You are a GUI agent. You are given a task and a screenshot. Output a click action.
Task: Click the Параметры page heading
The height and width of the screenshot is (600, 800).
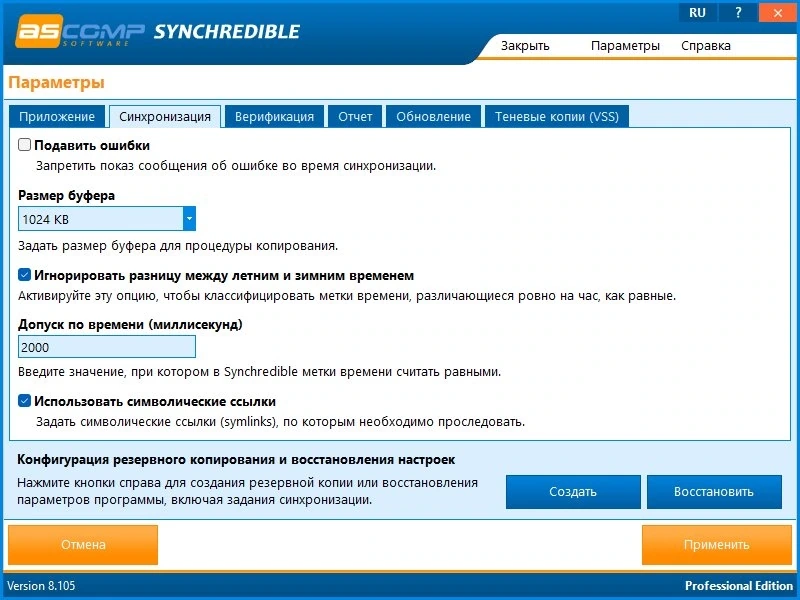[x=57, y=82]
